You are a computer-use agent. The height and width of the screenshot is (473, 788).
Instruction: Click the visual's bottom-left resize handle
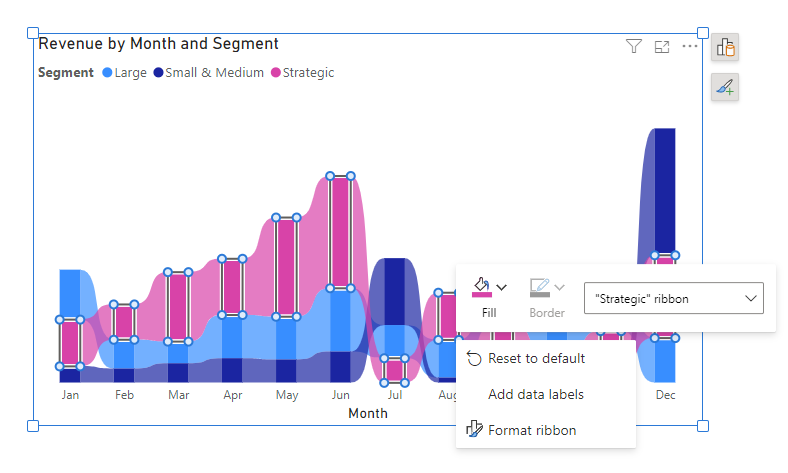point(33,426)
